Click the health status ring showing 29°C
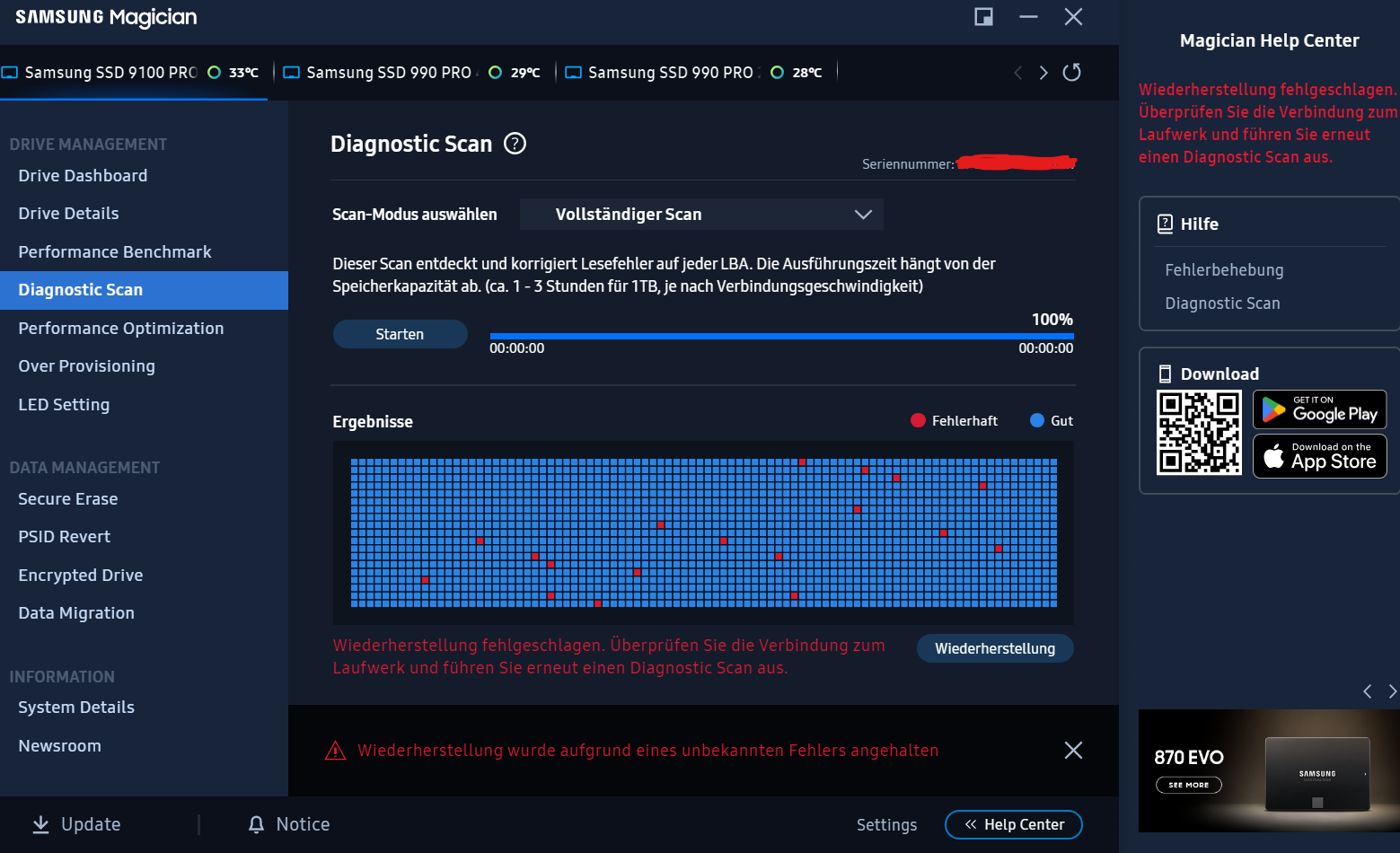This screenshot has width=1400, height=853. (495, 73)
